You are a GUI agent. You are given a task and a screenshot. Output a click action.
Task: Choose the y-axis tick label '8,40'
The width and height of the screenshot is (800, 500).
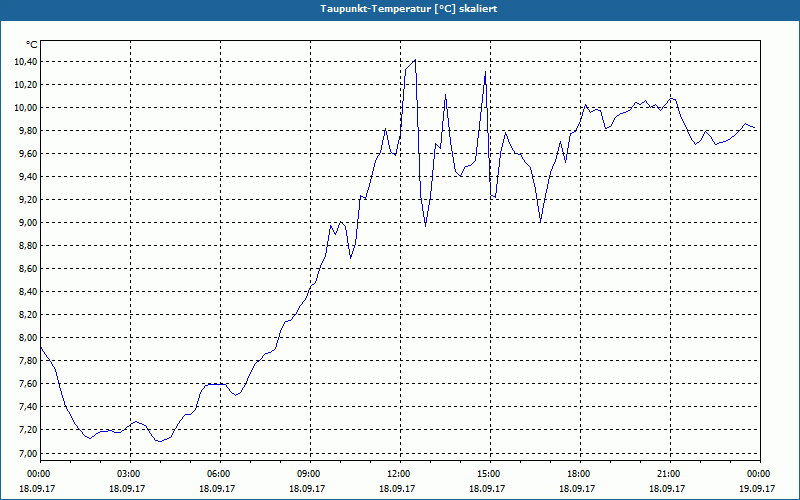point(29,291)
